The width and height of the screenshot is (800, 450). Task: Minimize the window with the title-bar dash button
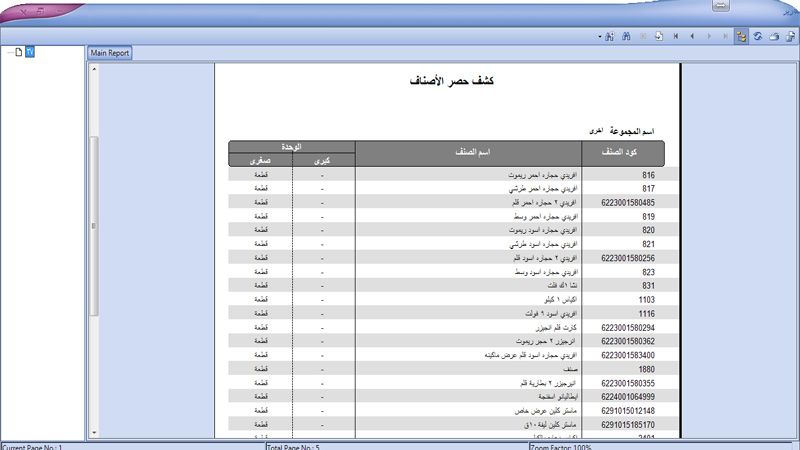pyautogui.click(x=59, y=11)
